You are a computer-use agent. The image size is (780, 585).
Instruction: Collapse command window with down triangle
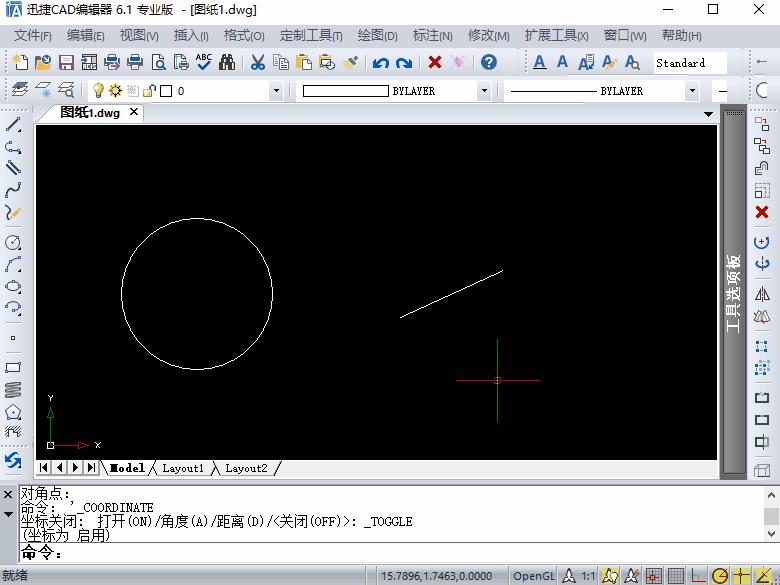8,514
